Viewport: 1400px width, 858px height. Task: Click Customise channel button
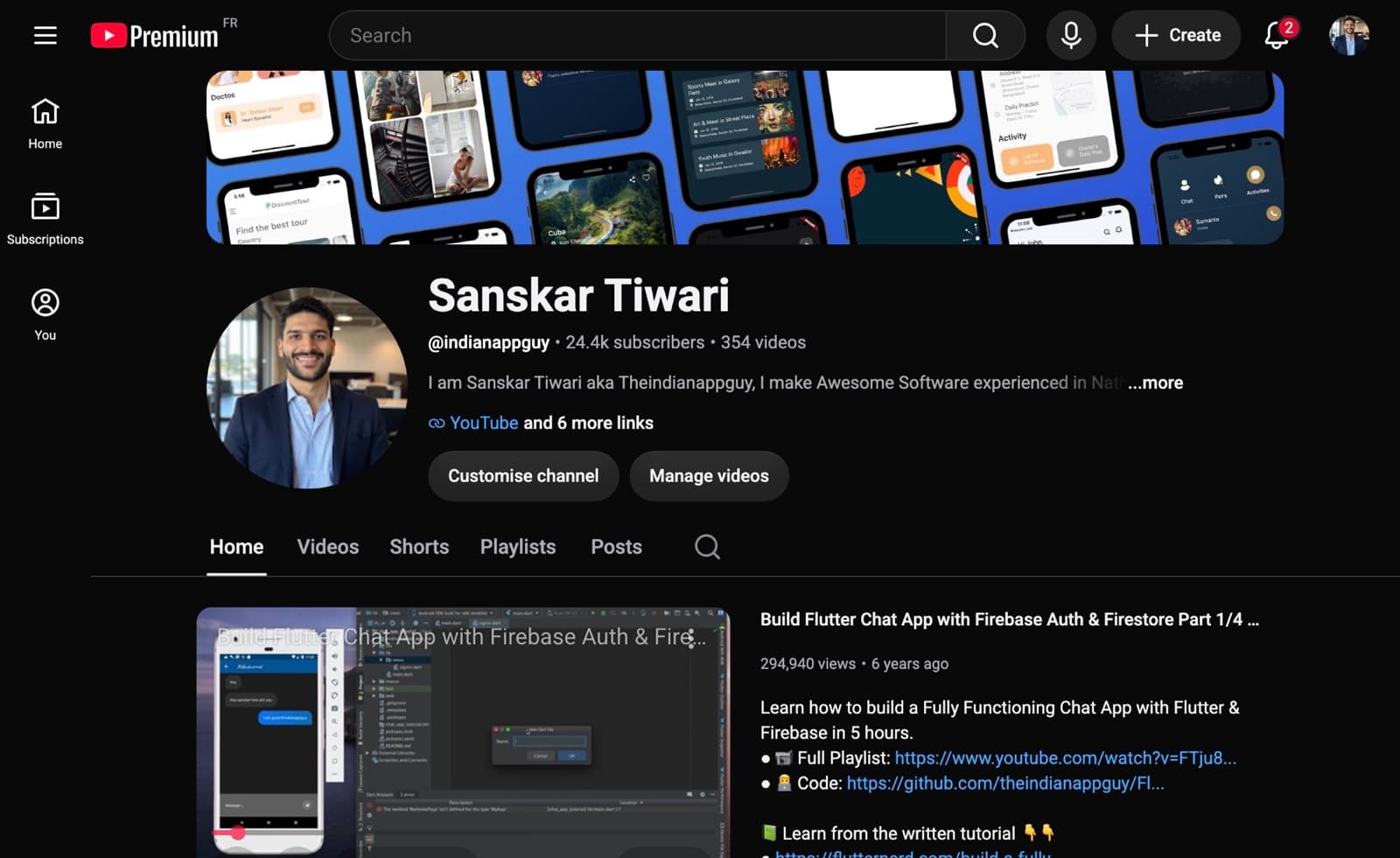click(523, 475)
